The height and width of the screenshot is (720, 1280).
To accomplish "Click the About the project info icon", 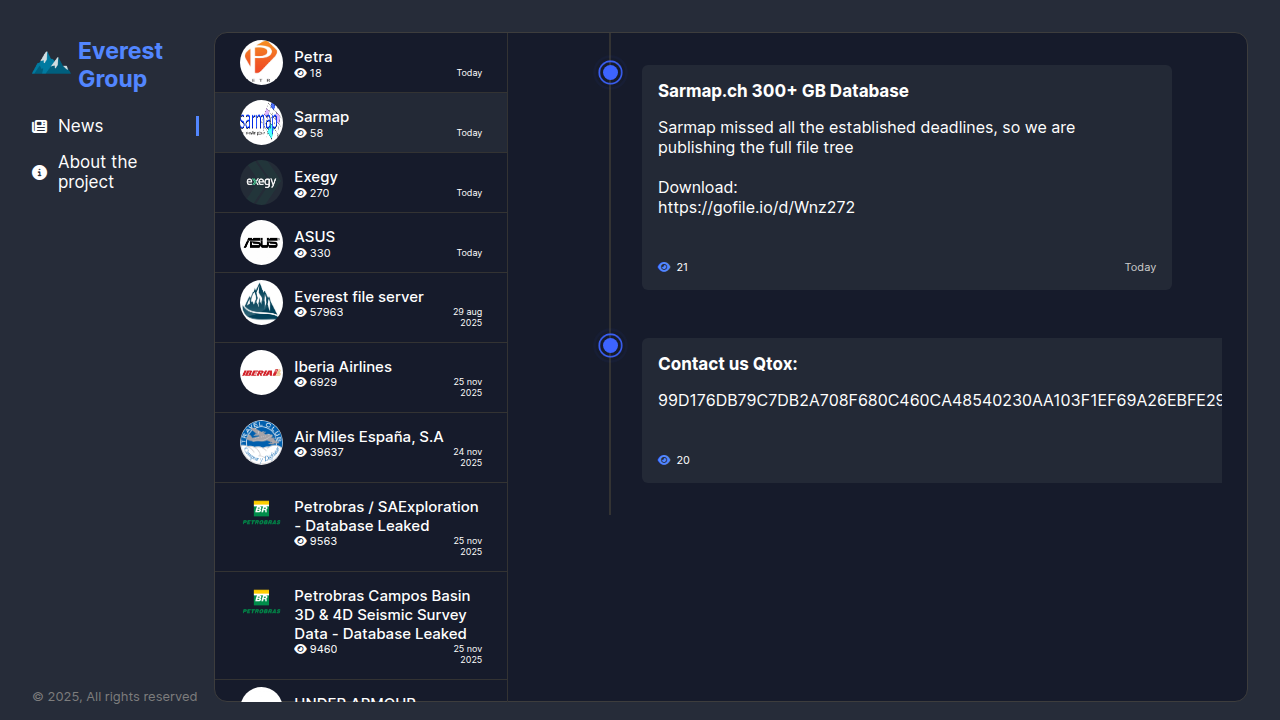I will click(x=40, y=172).
